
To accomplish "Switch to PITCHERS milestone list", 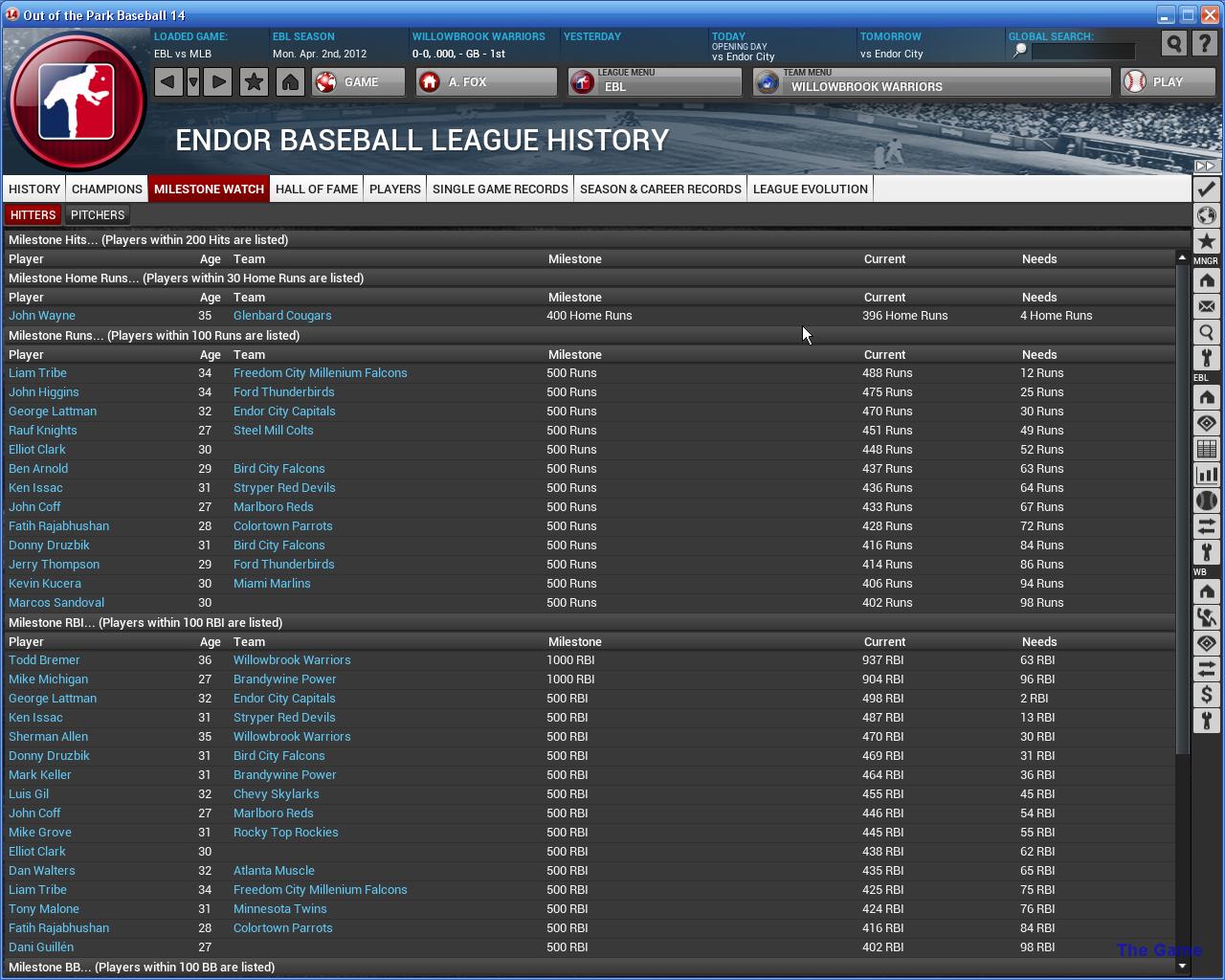I will point(98,215).
